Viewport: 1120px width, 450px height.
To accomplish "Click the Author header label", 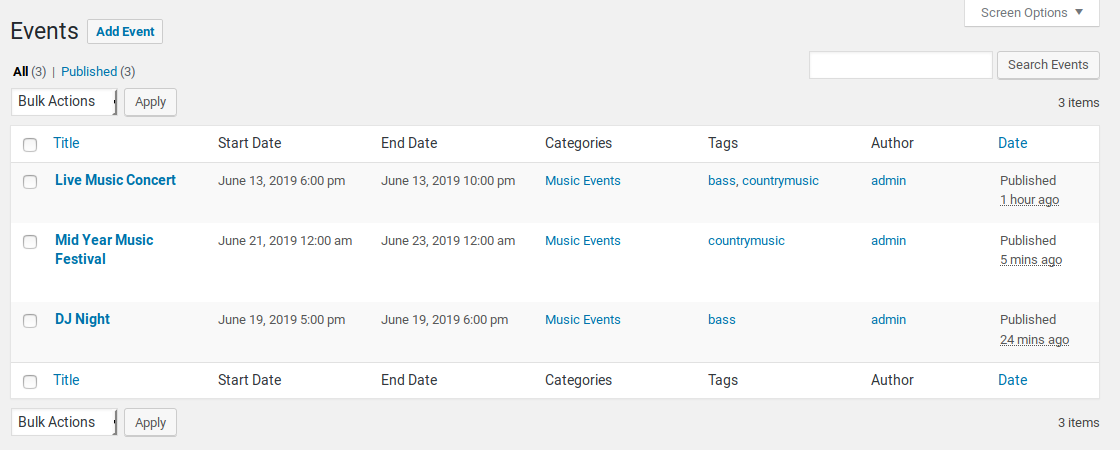I will (x=892, y=143).
